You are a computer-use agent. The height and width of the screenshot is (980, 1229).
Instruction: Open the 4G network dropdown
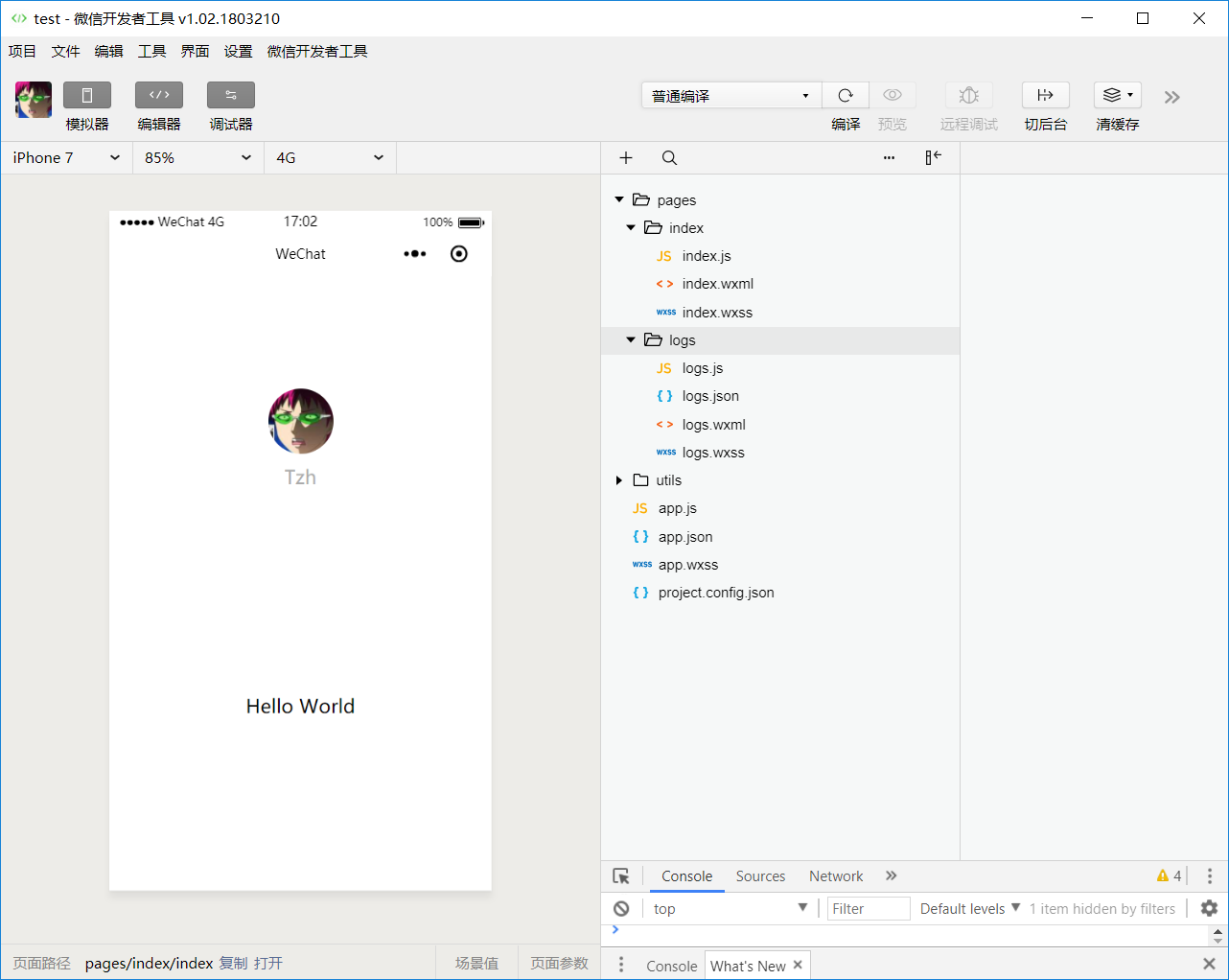331,158
